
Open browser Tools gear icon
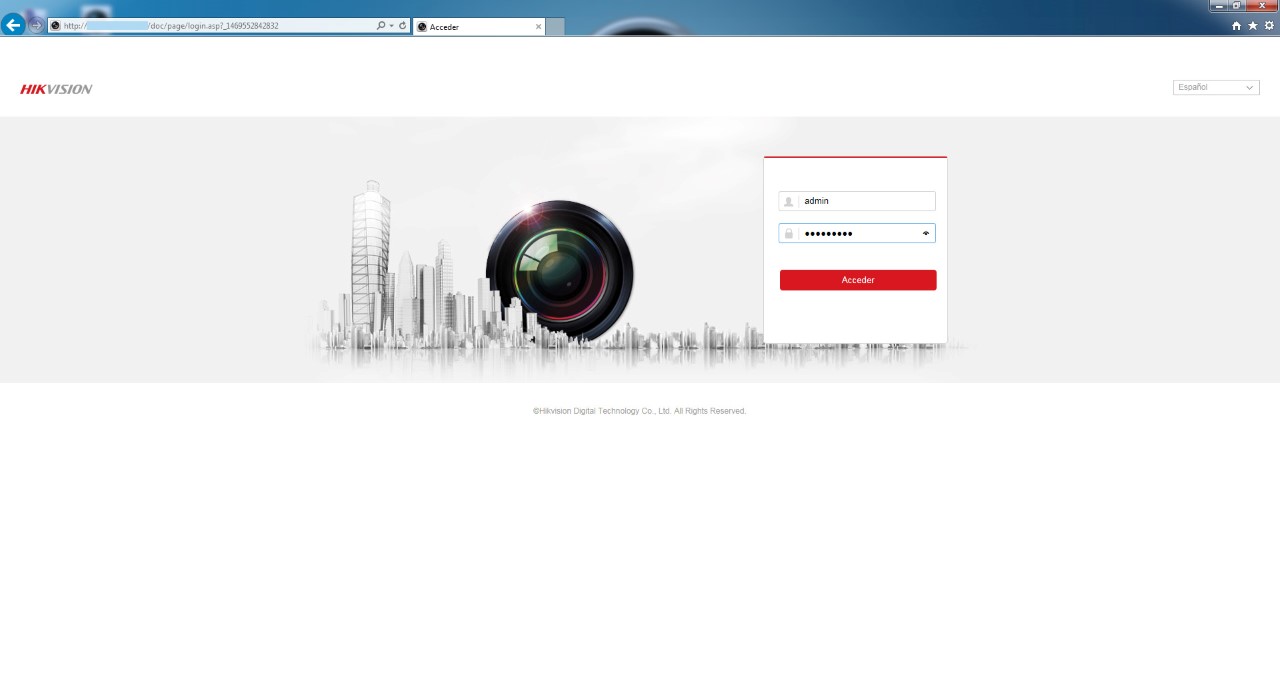coord(1269,26)
